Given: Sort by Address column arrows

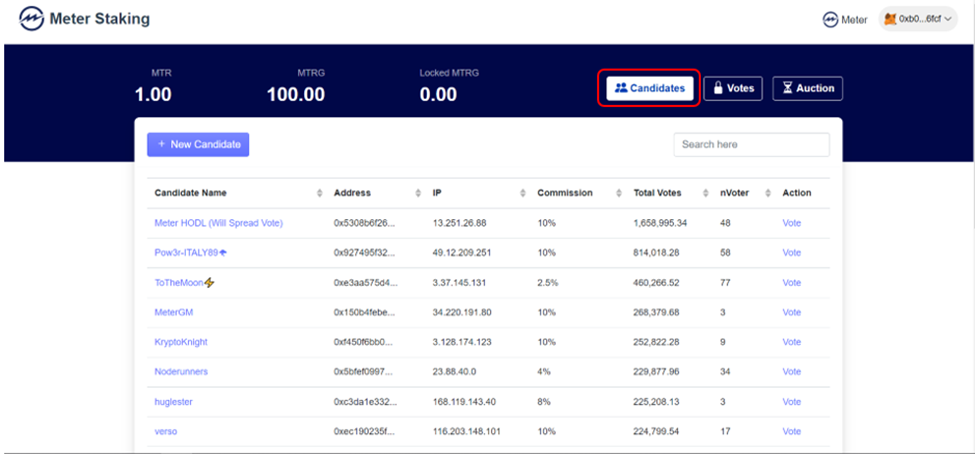Looking at the screenshot, I should (x=418, y=193).
